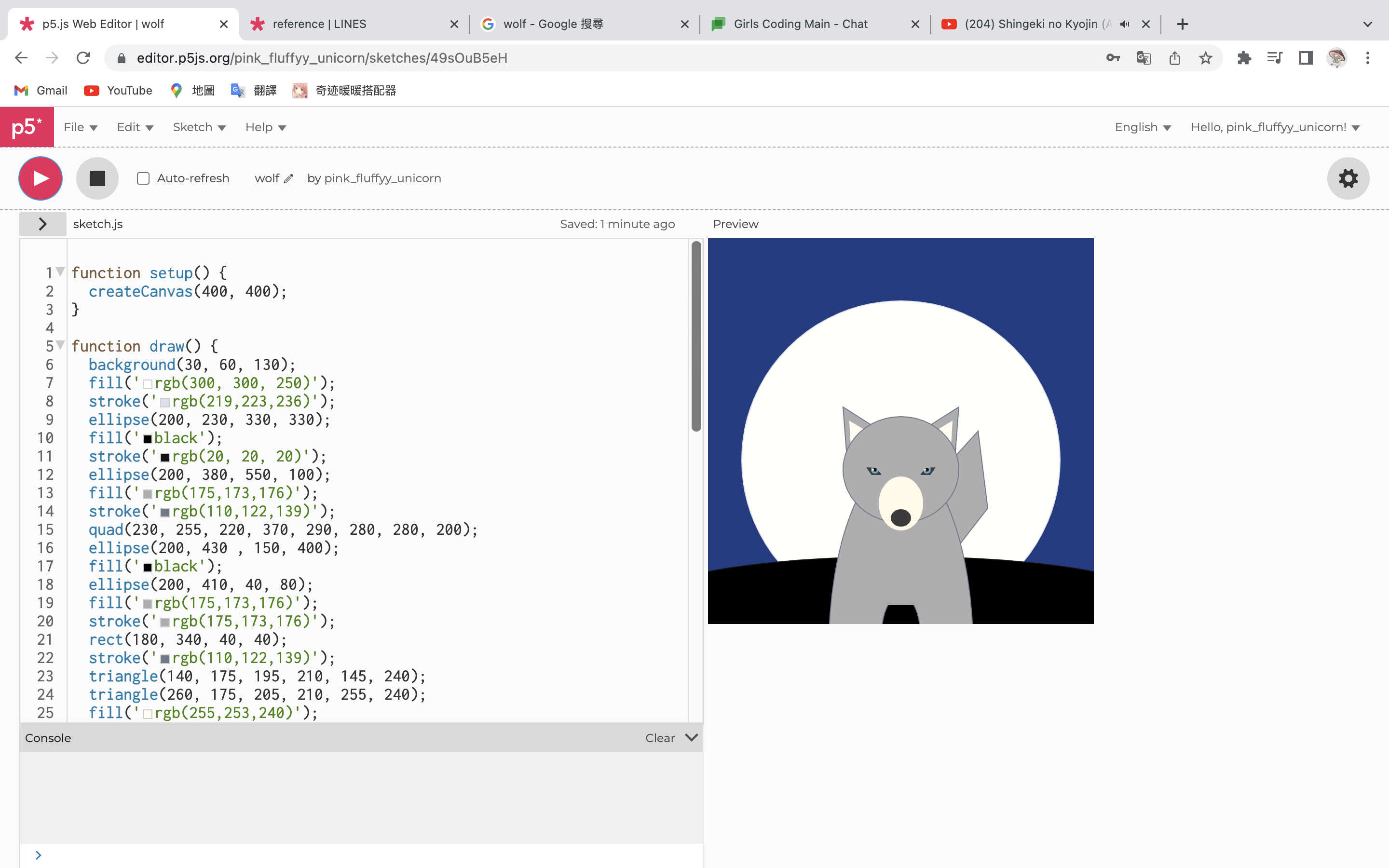Click the pencil icon to rename wolf

click(x=289, y=178)
